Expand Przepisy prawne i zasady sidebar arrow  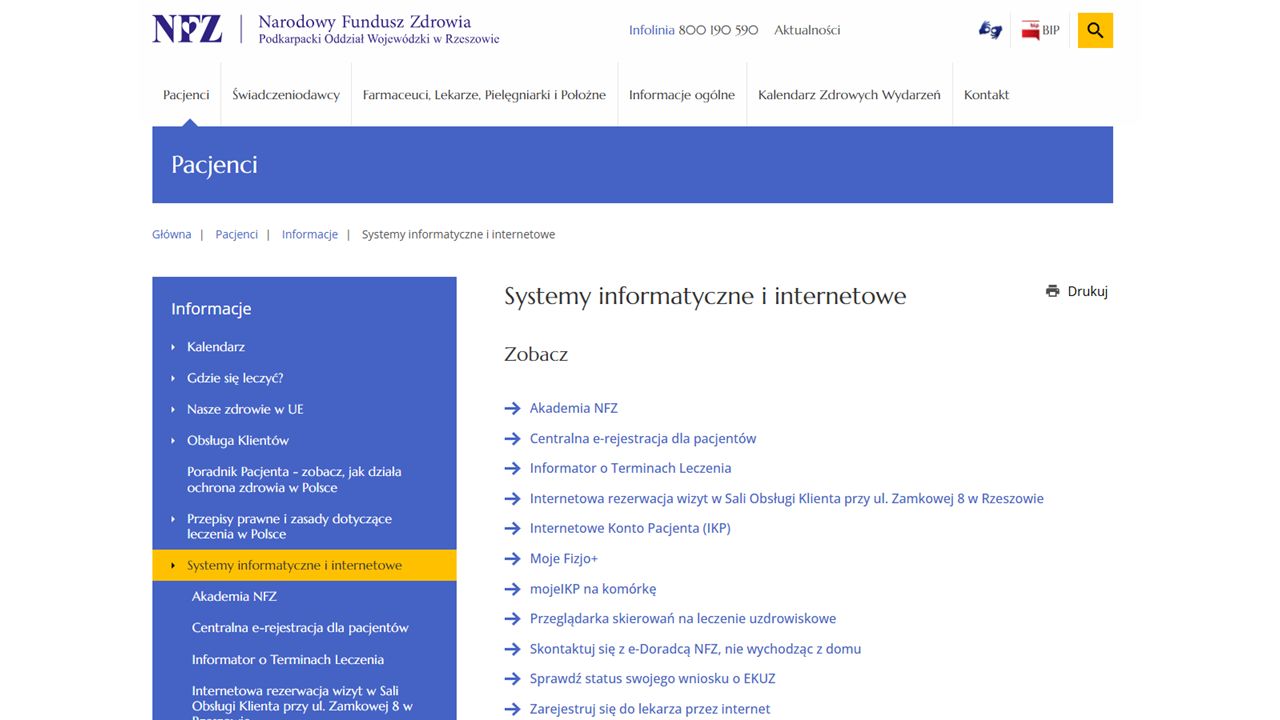173,519
